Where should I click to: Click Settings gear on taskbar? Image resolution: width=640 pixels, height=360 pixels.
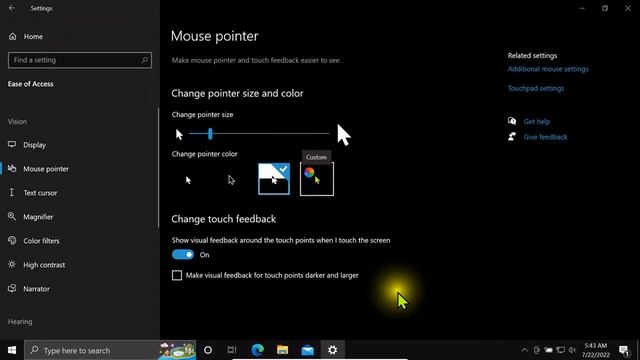[333, 350]
